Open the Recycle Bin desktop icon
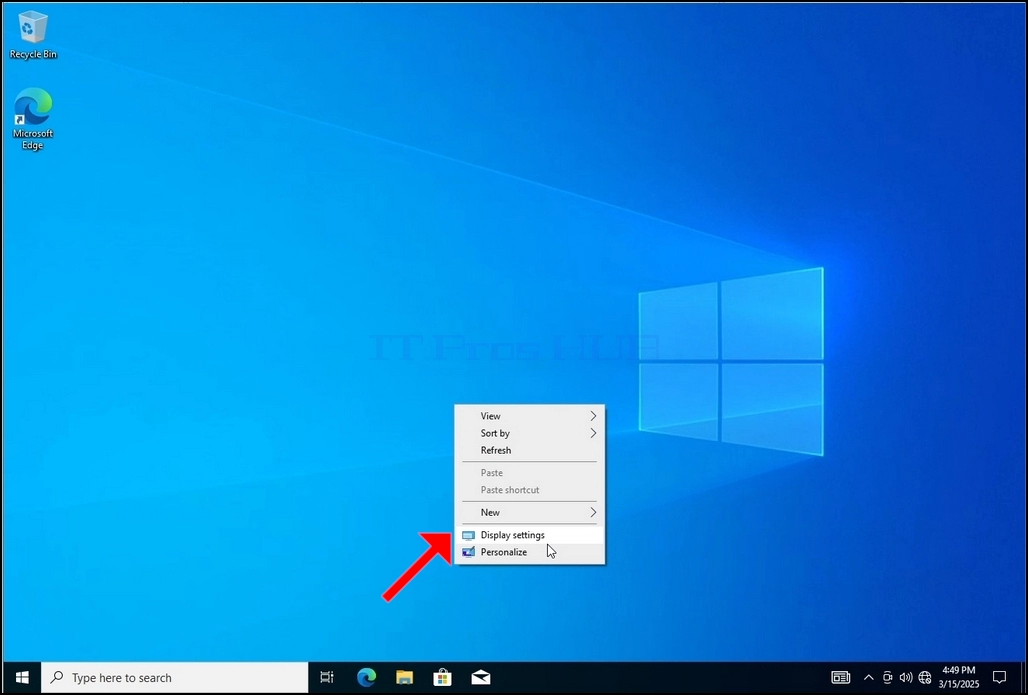Image resolution: width=1028 pixels, height=695 pixels. click(x=33, y=37)
